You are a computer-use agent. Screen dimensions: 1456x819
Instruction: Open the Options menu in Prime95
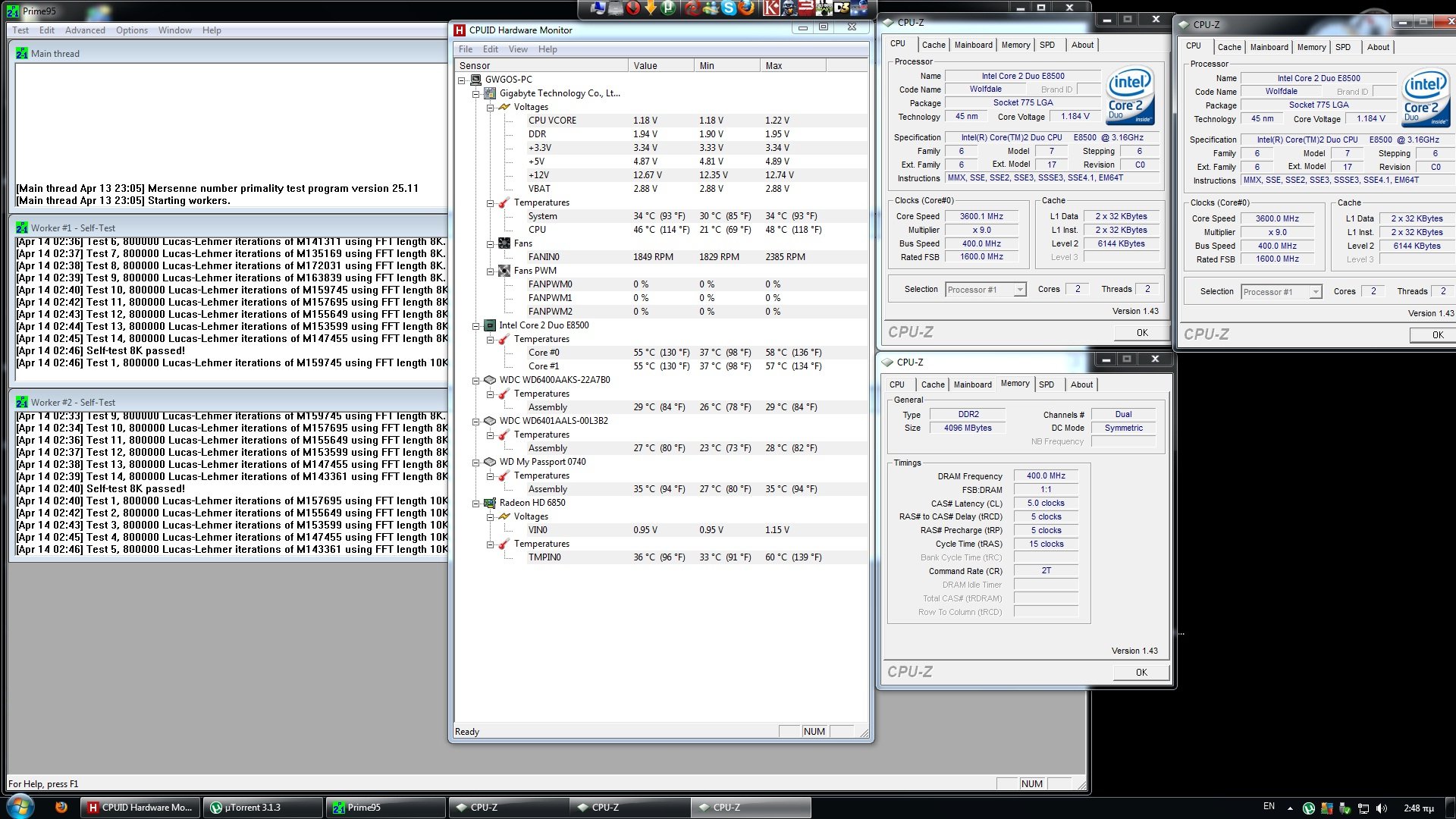[132, 30]
